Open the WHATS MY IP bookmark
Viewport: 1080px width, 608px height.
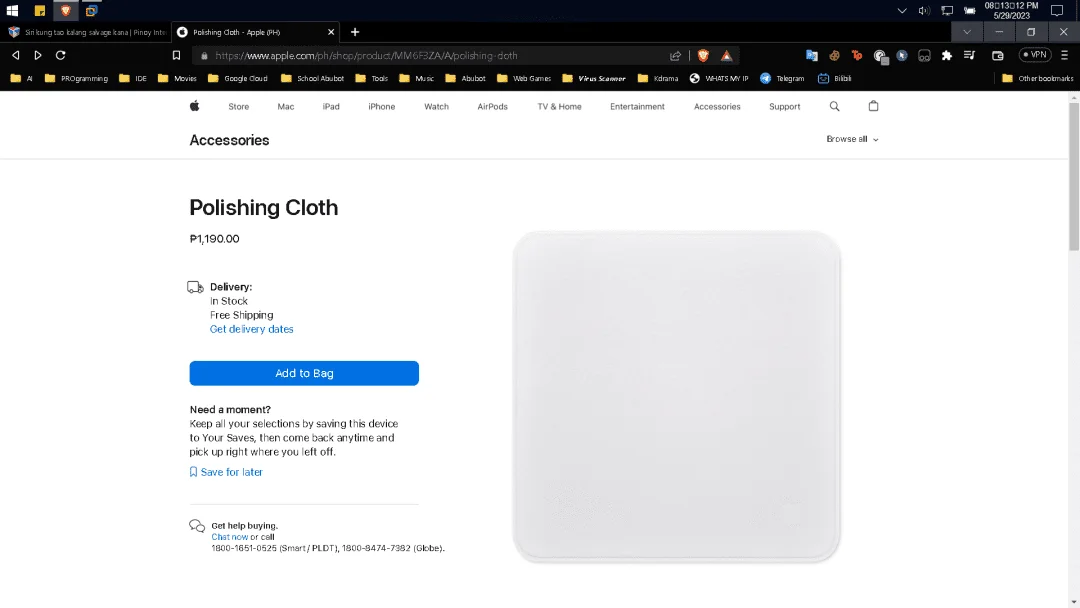719,78
